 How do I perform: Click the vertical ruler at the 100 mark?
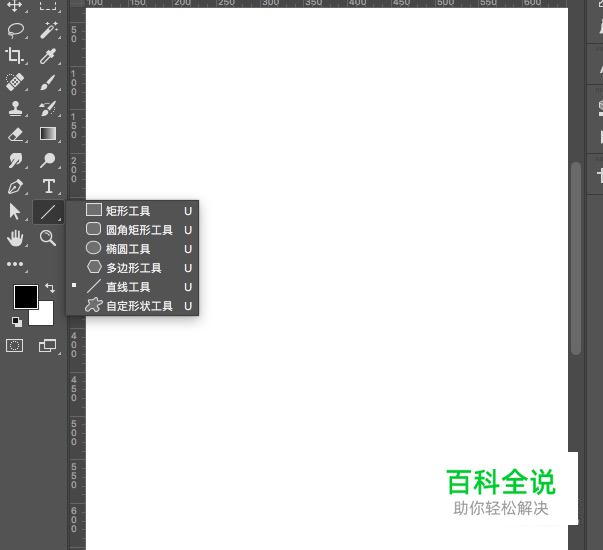coord(74,83)
